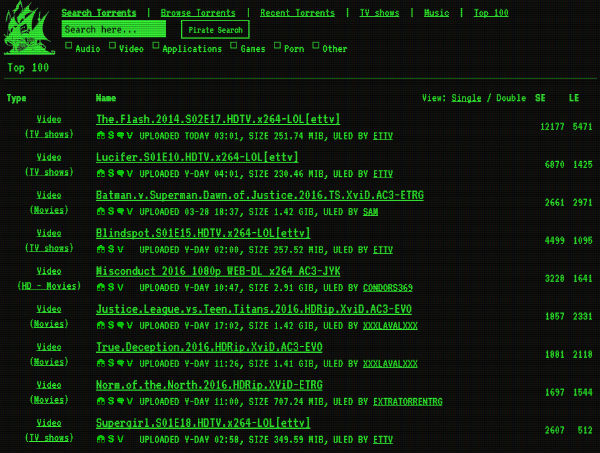
Task: Tick the Applications checkbox
Action: (155, 46)
